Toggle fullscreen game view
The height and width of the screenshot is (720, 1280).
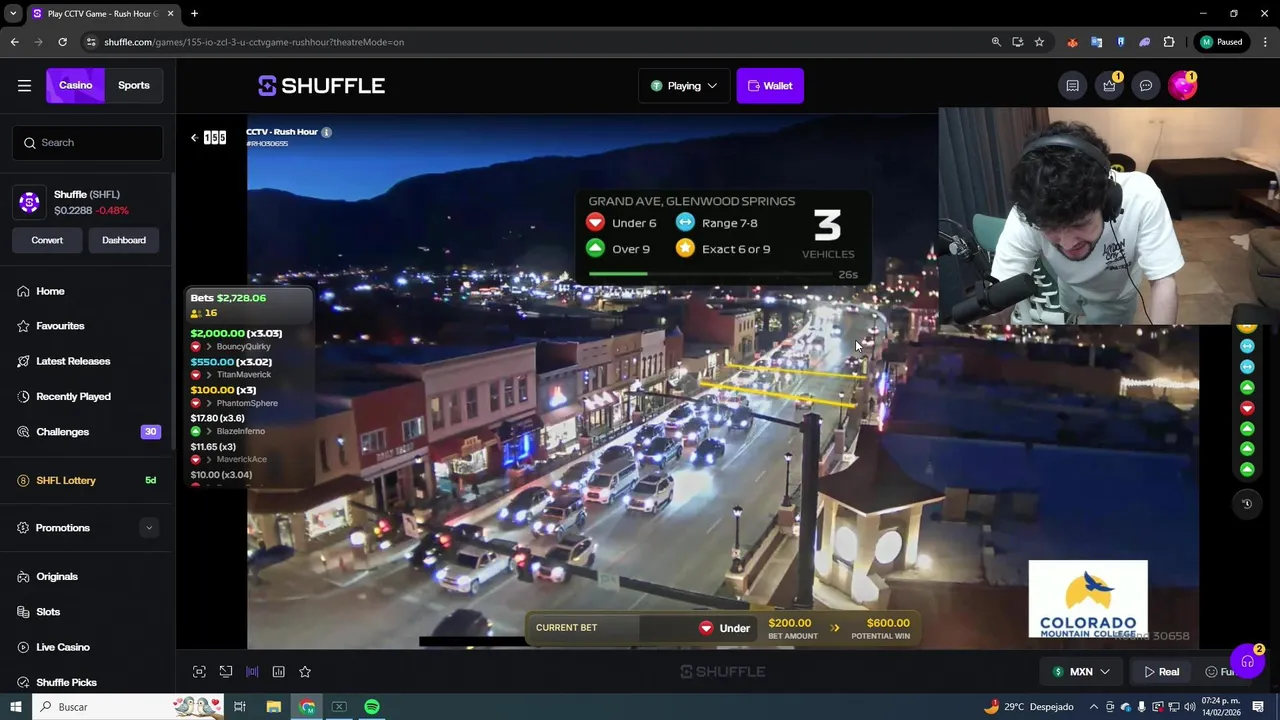[199, 672]
